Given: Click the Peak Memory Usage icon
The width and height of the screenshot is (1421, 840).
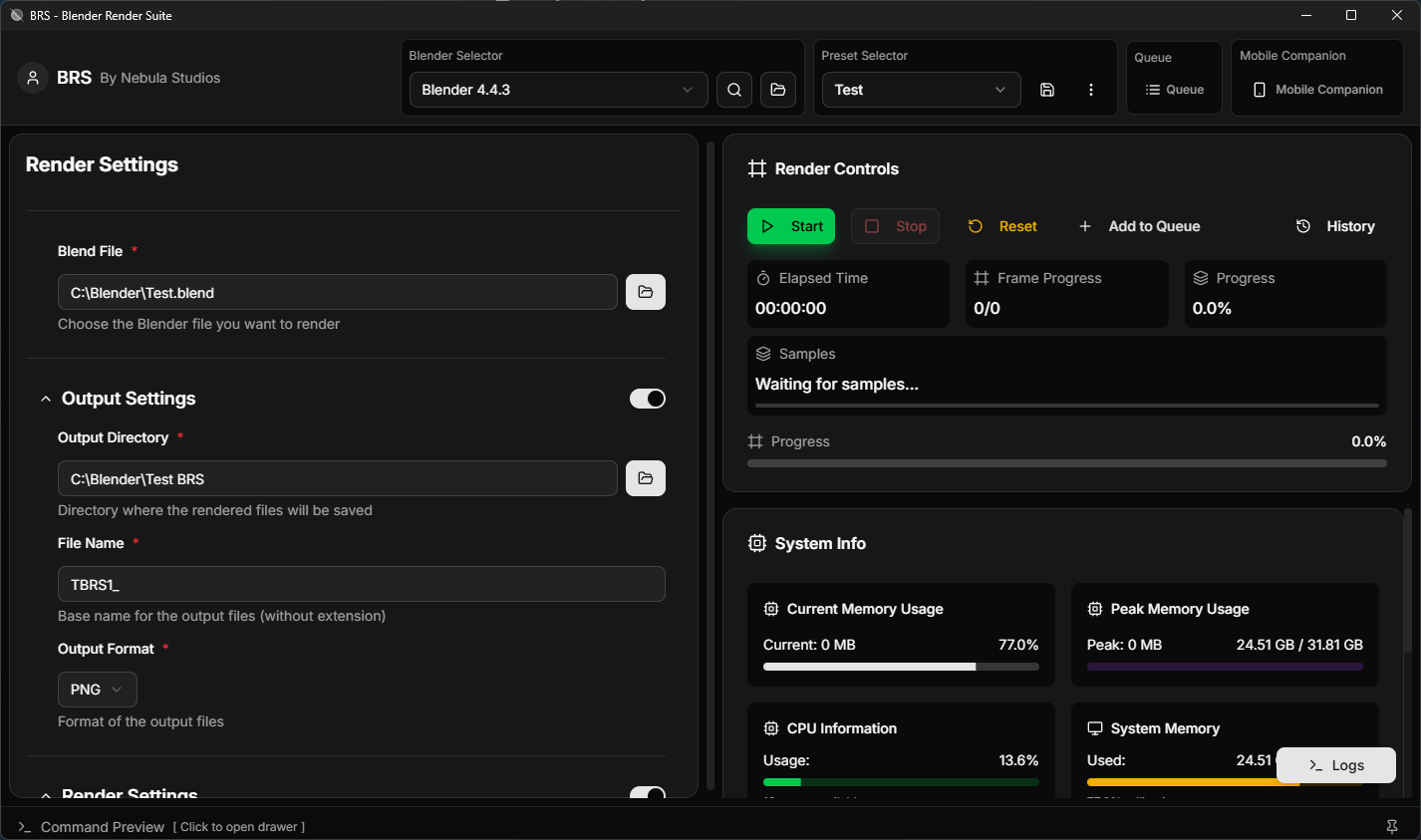Looking at the screenshot, I should click(1095, 609).
